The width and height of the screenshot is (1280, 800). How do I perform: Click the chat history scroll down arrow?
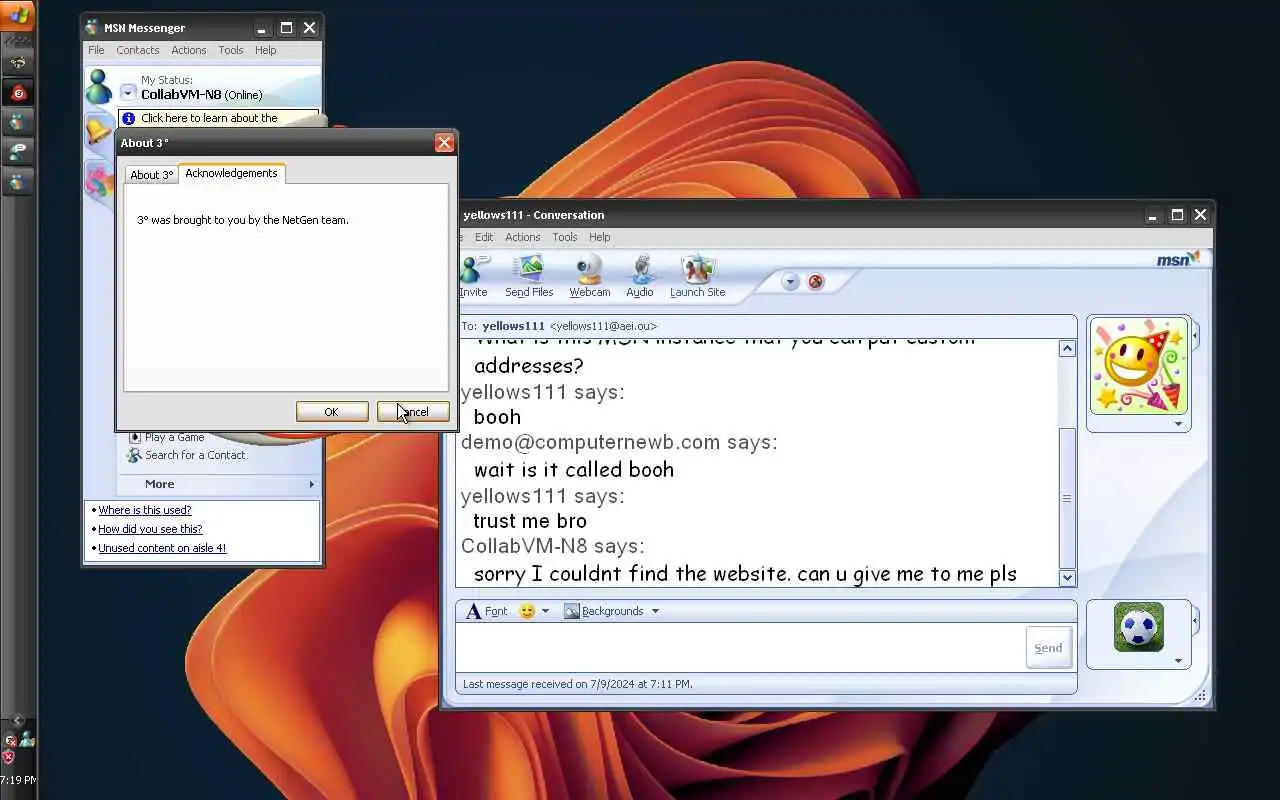1067,577
